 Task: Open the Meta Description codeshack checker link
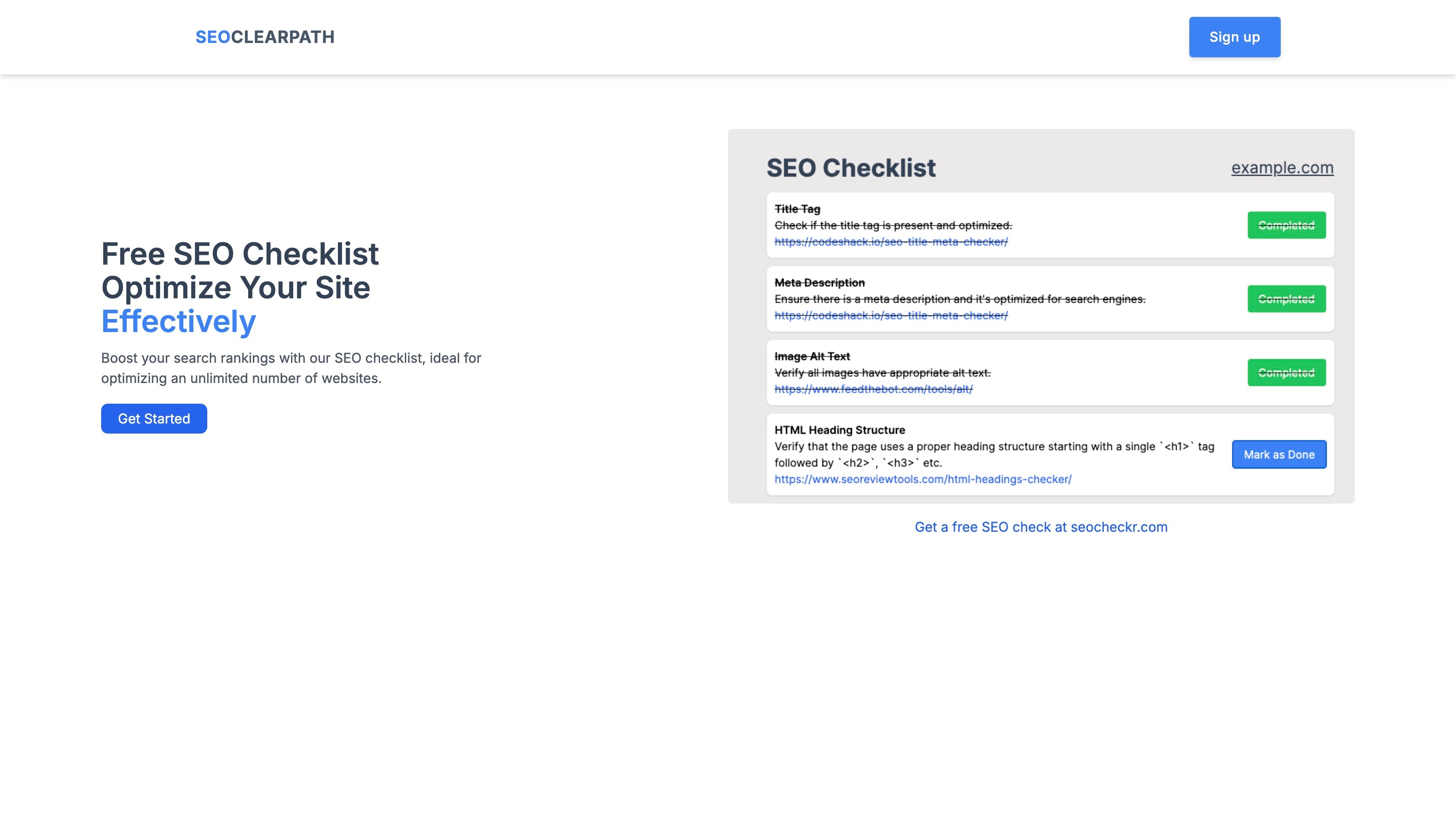click(891, 315)
